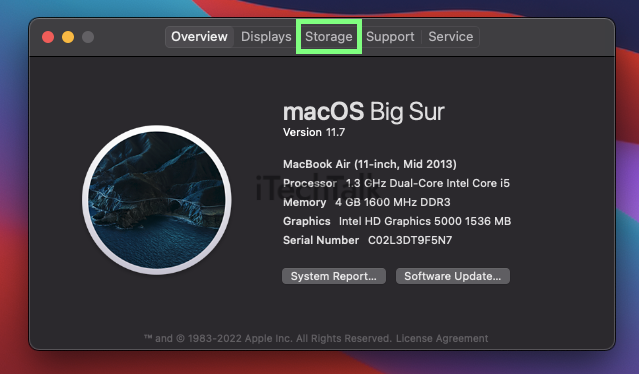Select the highlighted Storage tab
Screen dimensions: 639x374
[x=329, y=37]
